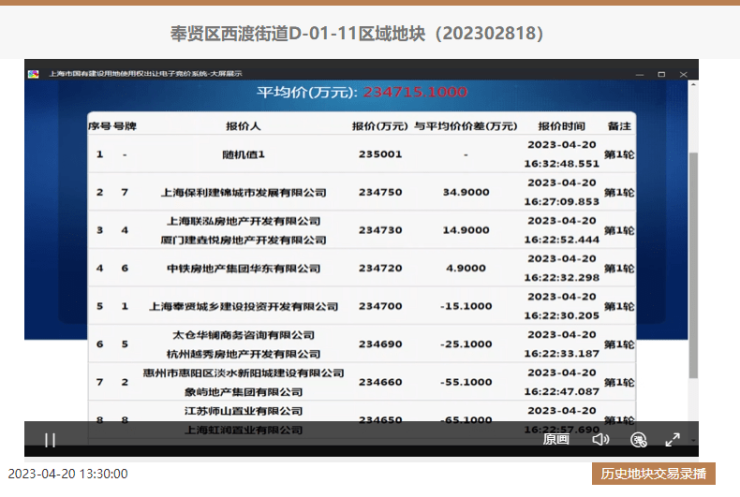Click the 报价时间 column header
Viewport: 740px width, 497px height.
[562, 126]
